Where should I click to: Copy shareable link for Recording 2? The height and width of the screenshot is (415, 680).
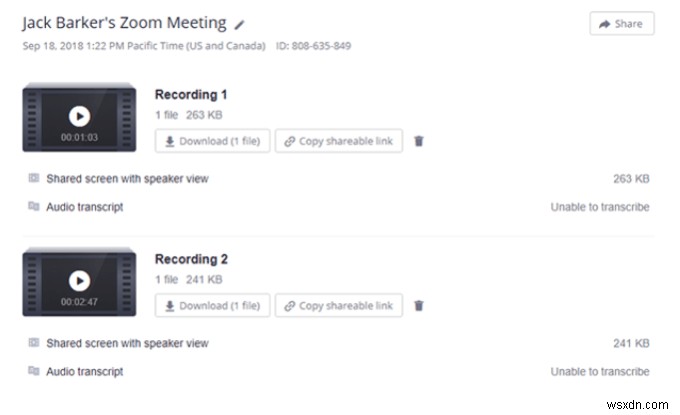(x=338, y=306)
